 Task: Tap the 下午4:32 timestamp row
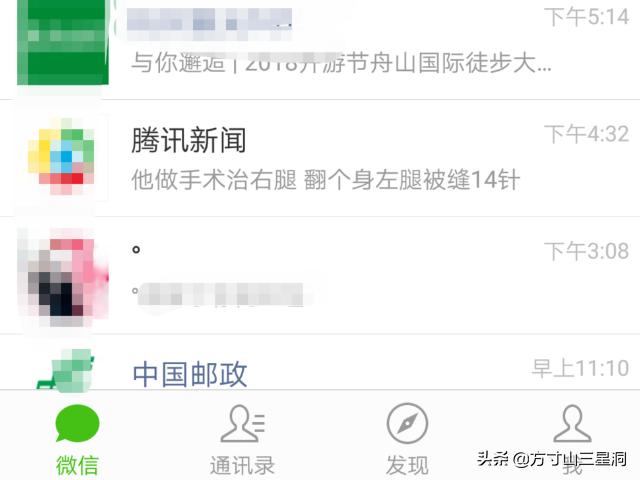point(587,134)
